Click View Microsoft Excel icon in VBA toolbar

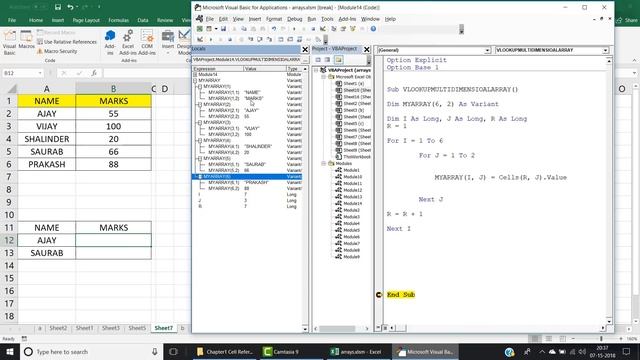(x=200, y=29)
